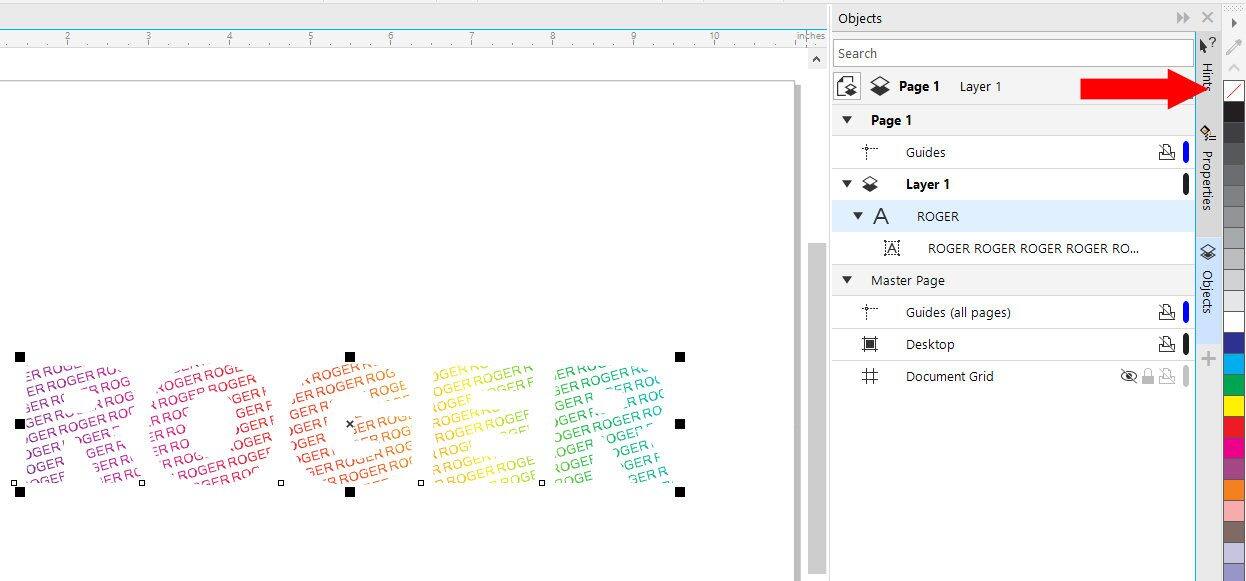
Task: Click the lock icon on Document Grid
Action: tap(1148, 376)
